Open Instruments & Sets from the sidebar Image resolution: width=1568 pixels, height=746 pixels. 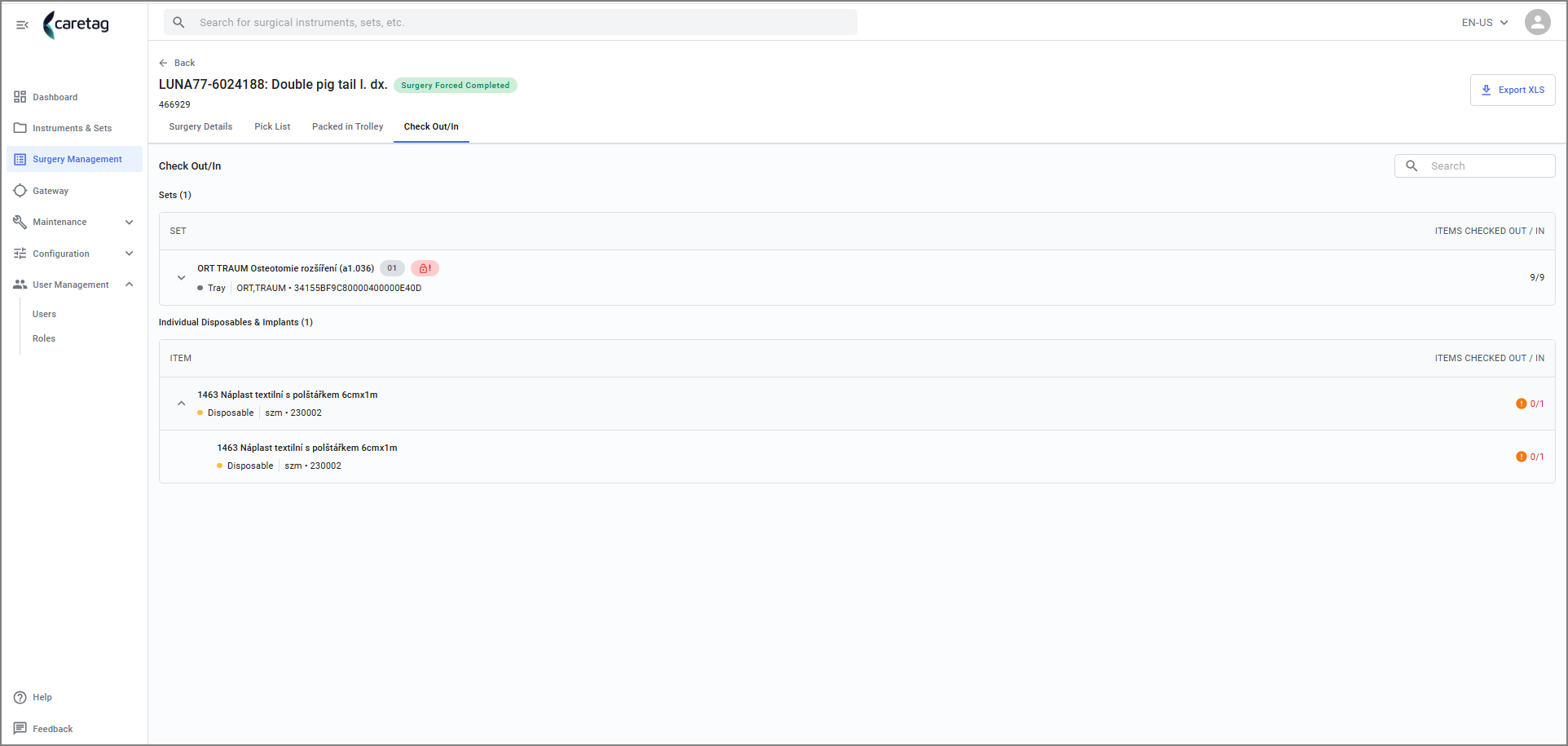coord(74,128)
